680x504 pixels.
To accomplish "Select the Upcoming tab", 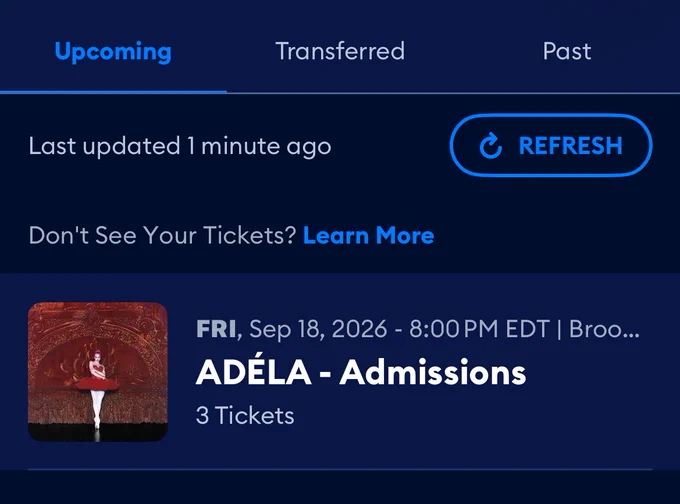I will 113,52.
